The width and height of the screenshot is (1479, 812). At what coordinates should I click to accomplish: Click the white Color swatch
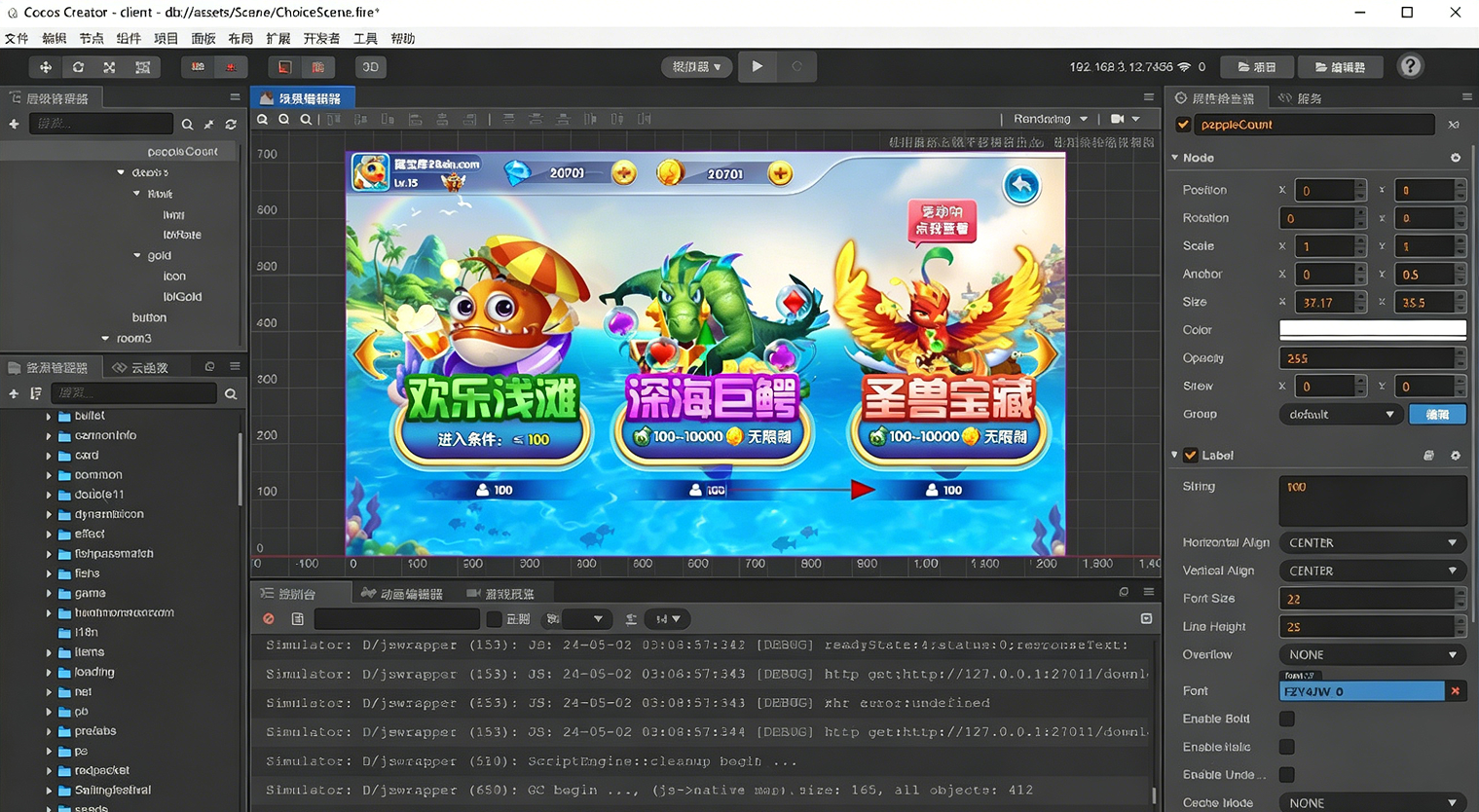[x=1371, y=330]
